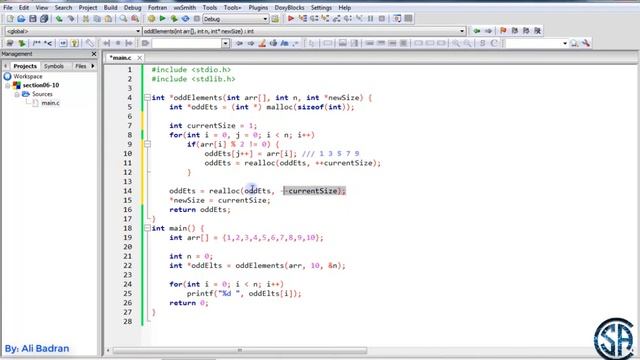Select the Projects tab
640x360 pixels.
pyautogui.click(x=25, y=66)
